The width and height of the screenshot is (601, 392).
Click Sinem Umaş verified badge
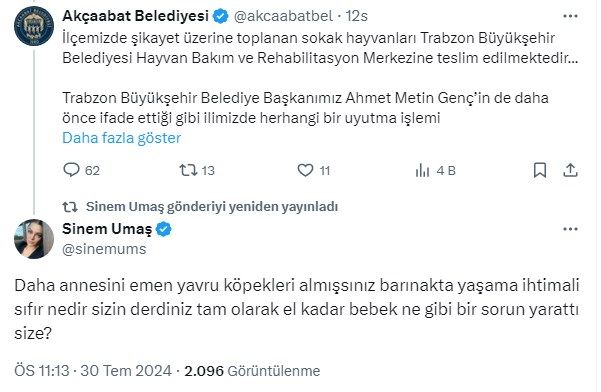tap(164, 229)
